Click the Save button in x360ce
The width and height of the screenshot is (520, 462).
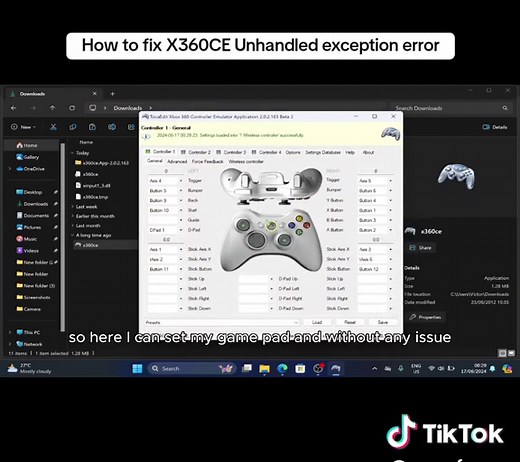click(x=383, y=322)
